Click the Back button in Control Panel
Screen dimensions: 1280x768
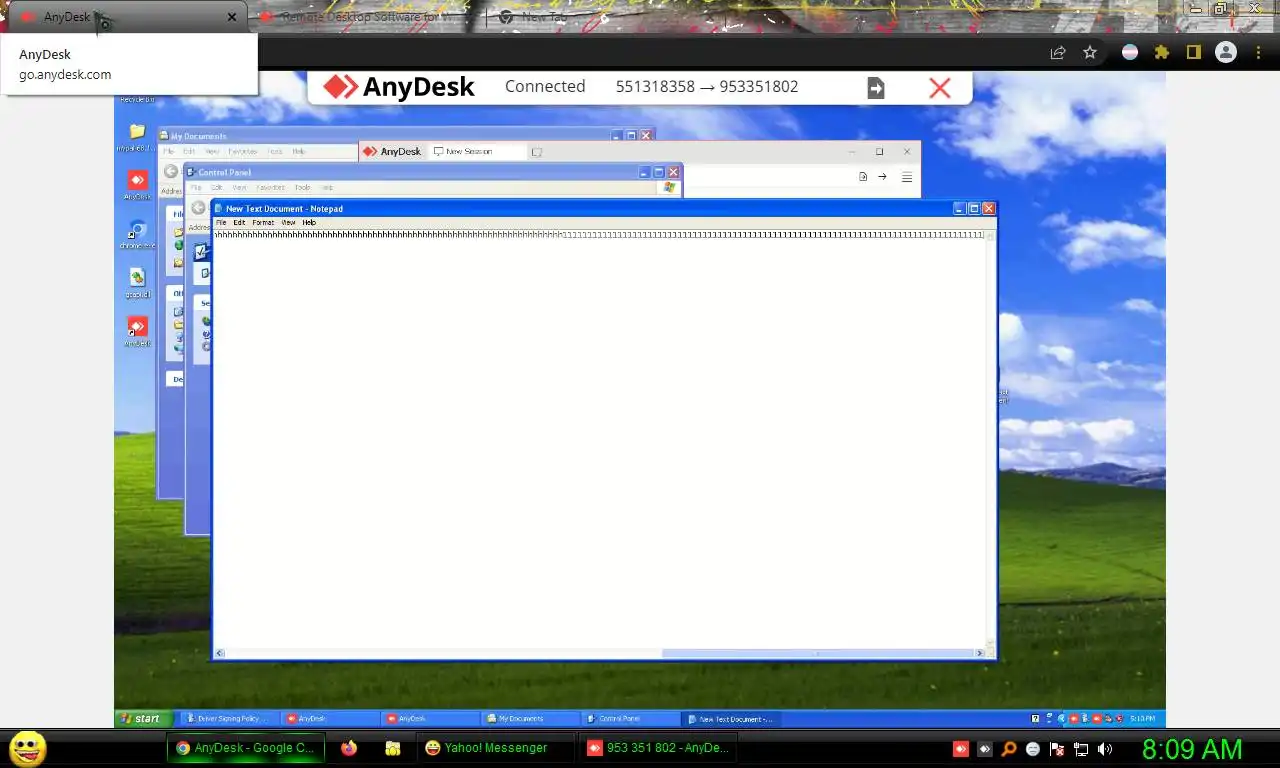pyautogui.click(x=198, y=208)
